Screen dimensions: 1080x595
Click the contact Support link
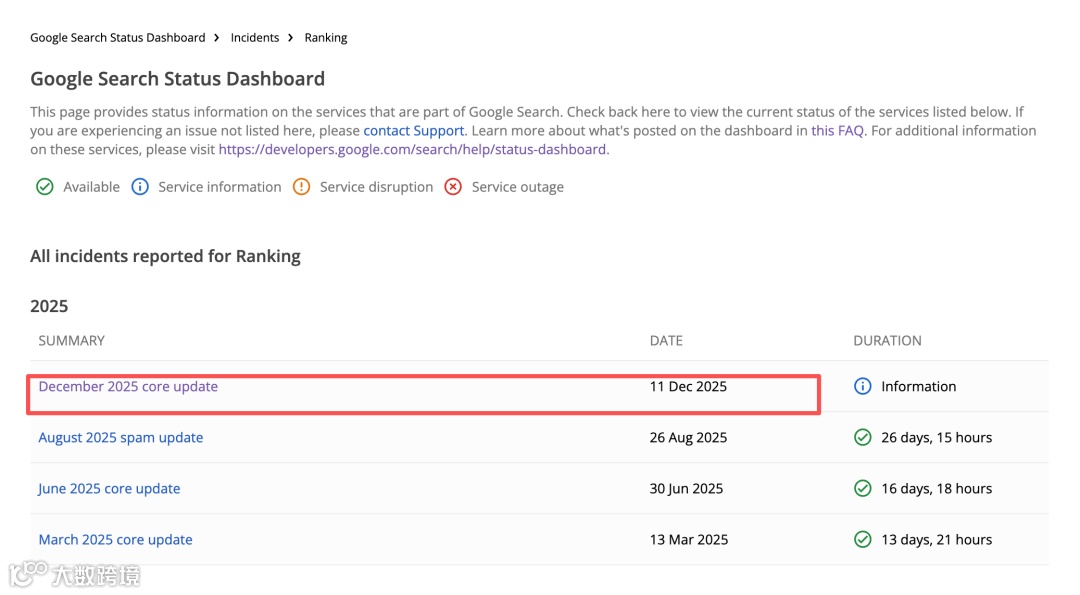(413, 131)
